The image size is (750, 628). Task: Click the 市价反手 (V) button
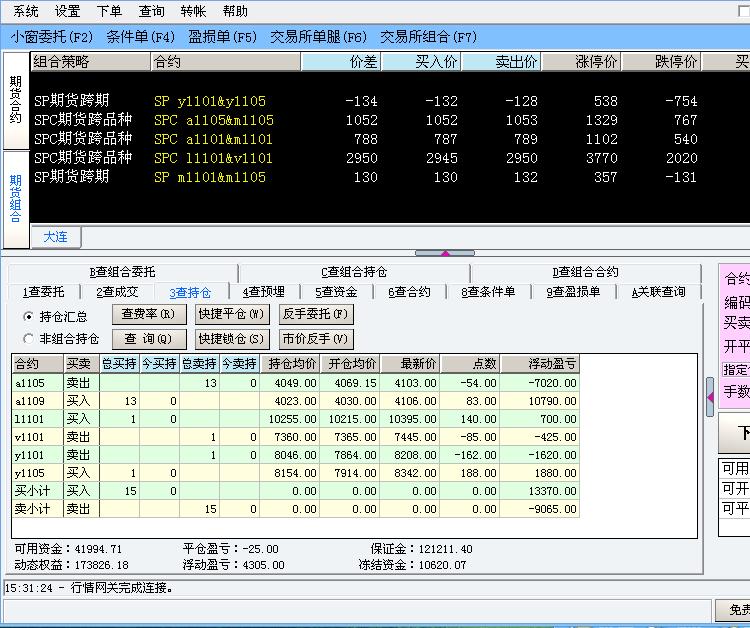tap(316, 339)
